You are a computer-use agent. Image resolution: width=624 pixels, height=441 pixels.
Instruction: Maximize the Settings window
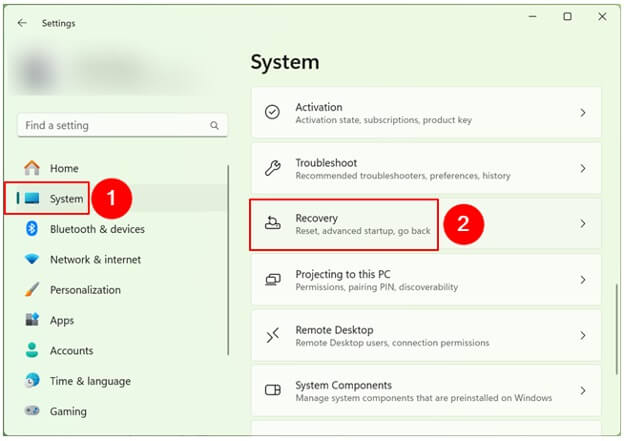[567, 16]
